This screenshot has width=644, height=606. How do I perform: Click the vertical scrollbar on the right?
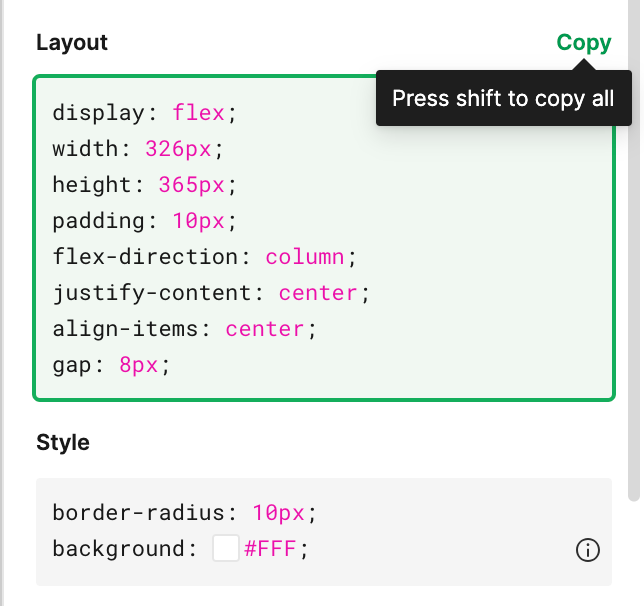634,250
